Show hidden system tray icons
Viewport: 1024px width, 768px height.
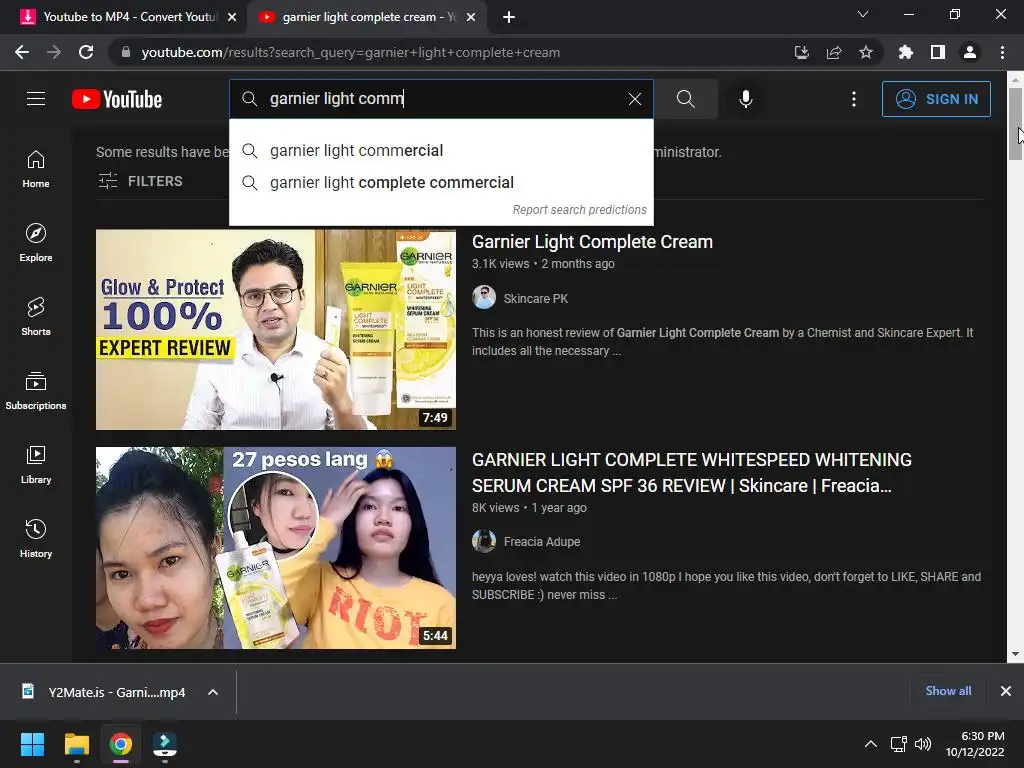[871, 744]
